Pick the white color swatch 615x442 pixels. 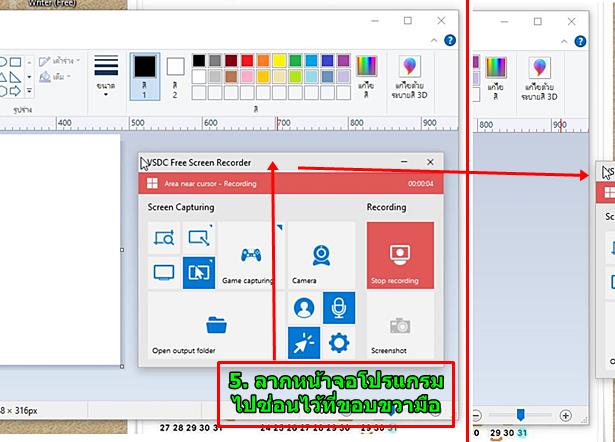(x=199, y=76)
